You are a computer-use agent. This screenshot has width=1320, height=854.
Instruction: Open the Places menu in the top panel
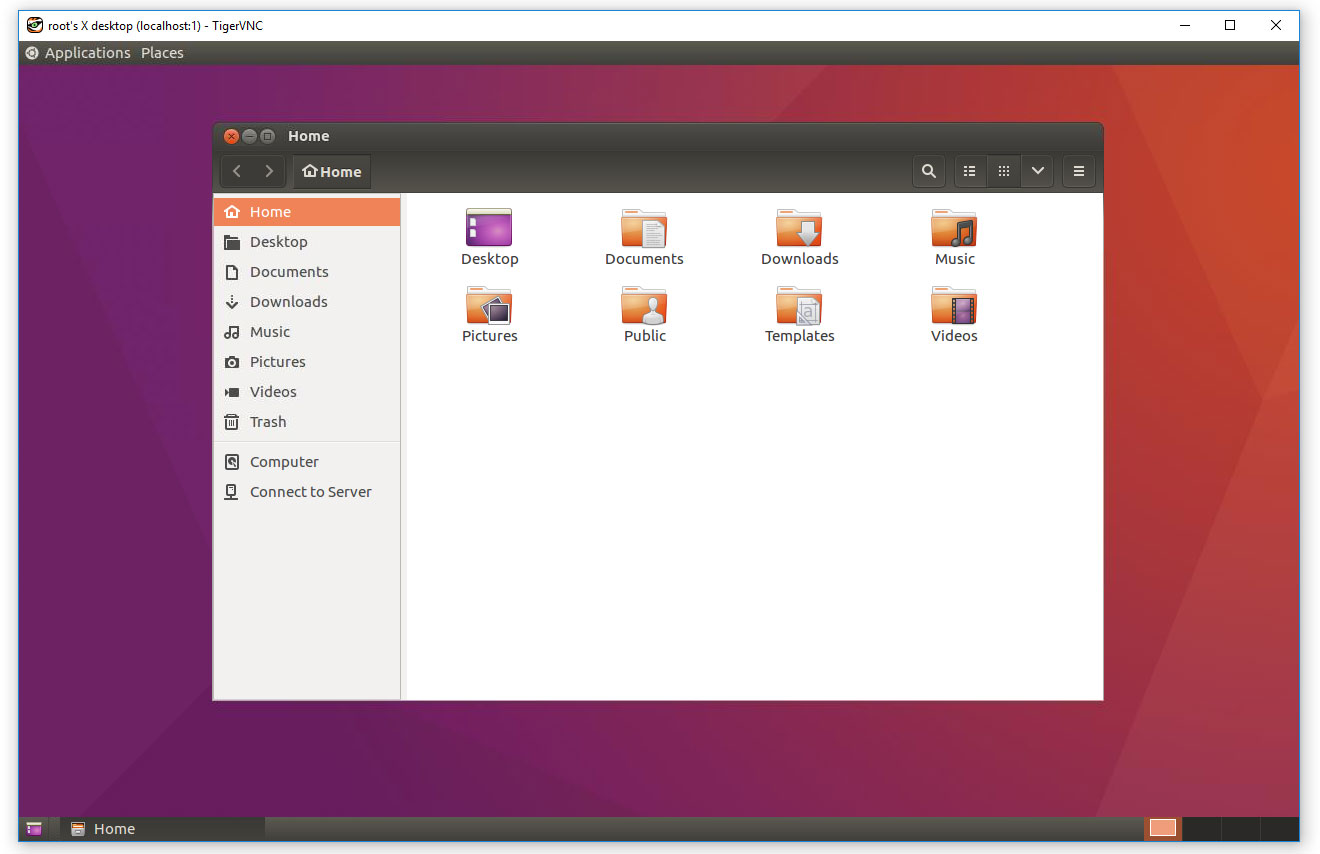(x=162, y=53)
